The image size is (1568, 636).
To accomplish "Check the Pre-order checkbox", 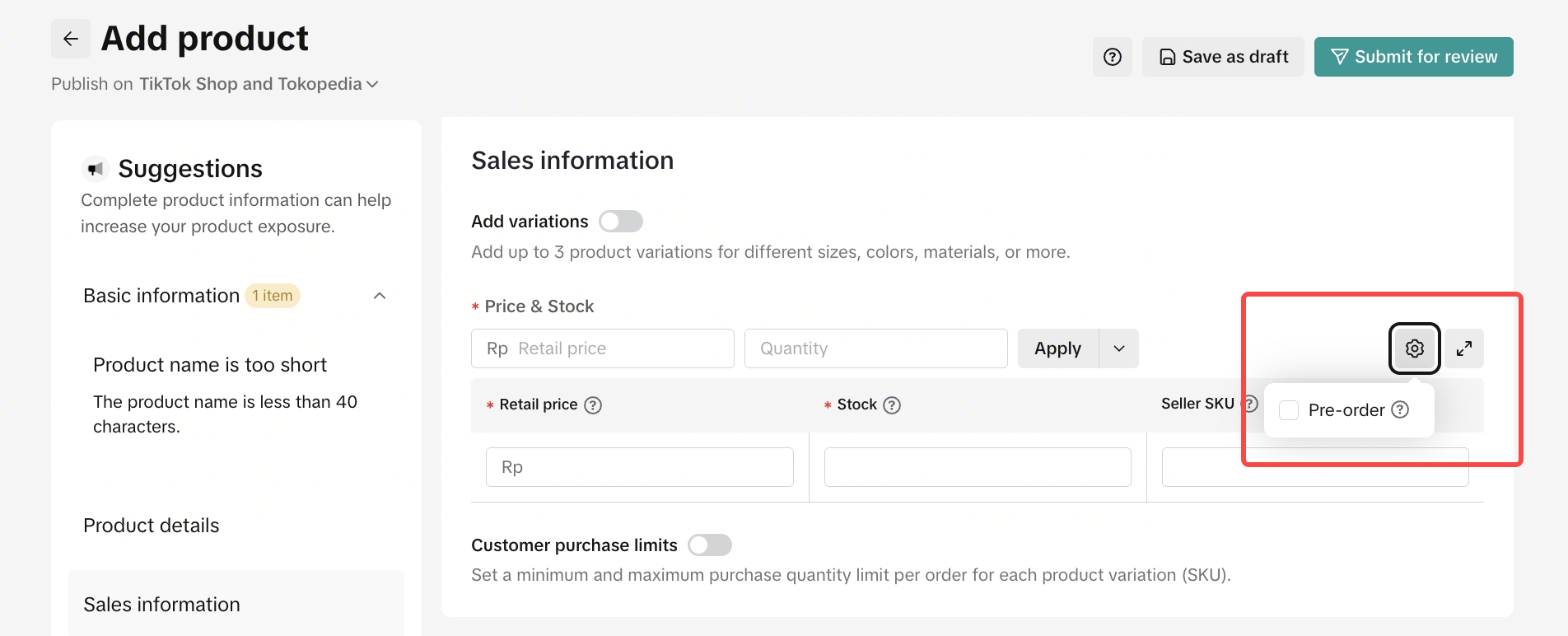I will (1289, 410).
